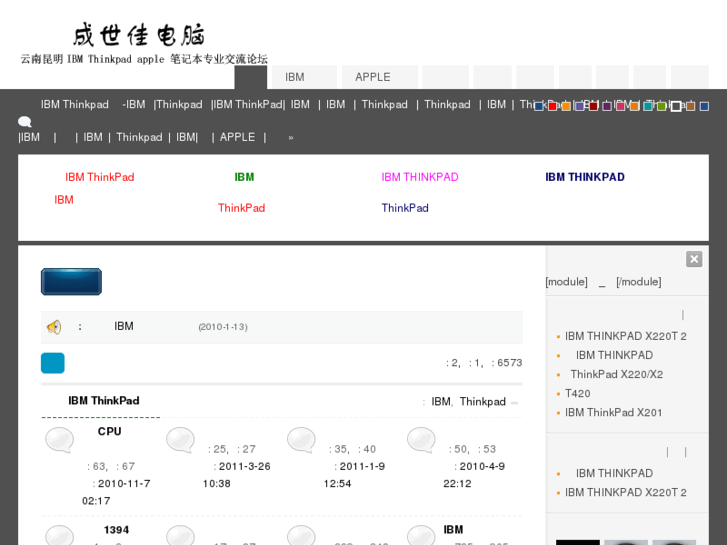Click the dark blue glossy button
This screenshot has width=727, height=545.
(71, 282)
